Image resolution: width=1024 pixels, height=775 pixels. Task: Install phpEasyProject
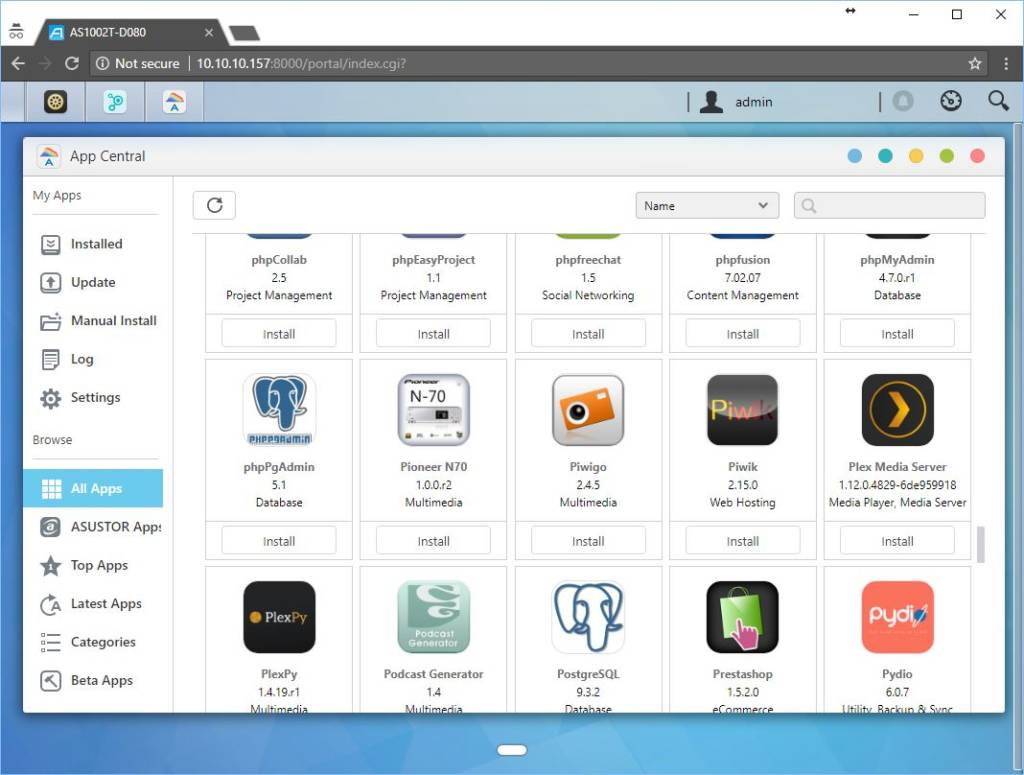point(434,334)
